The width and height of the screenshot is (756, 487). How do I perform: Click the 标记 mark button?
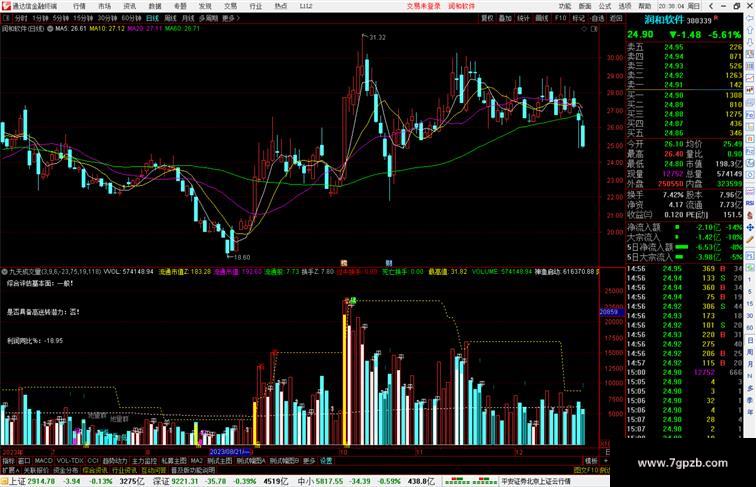click(578, 18)
